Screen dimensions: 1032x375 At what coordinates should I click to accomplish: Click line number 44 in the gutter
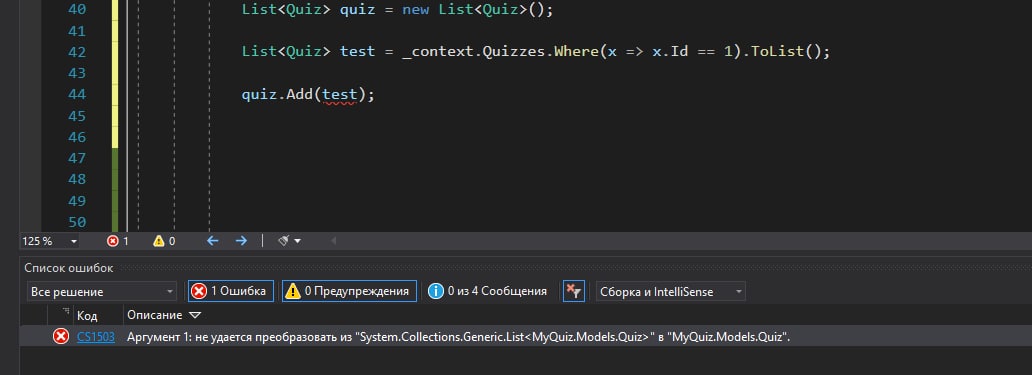point(77,95)
